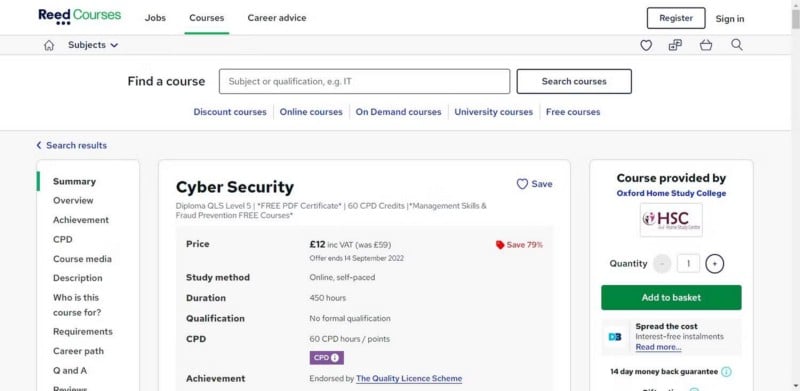Open Career advice in top navigation
The image size is (800, 391).
coord(277,18)
